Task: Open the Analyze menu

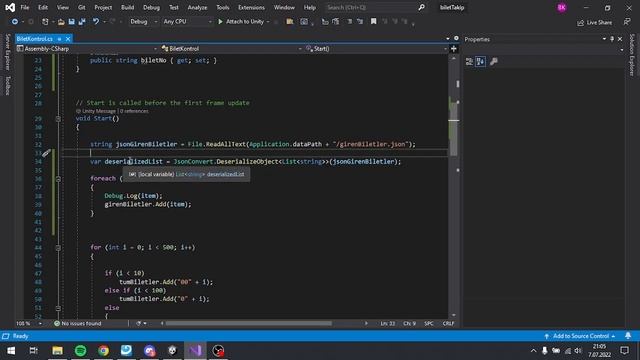Action: (197, 7)
